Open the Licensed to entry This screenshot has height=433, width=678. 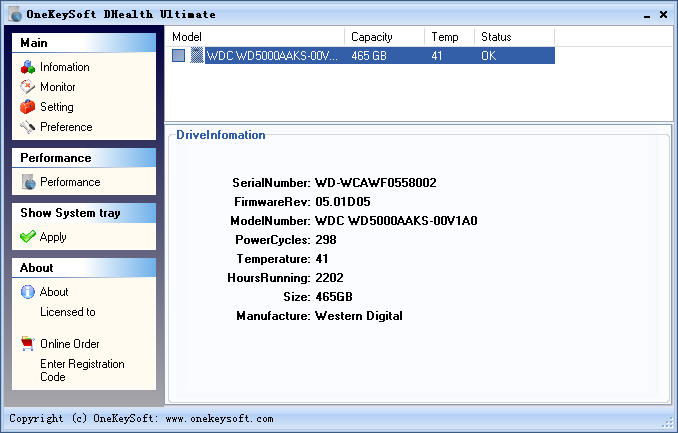click(x=67, y=312)
